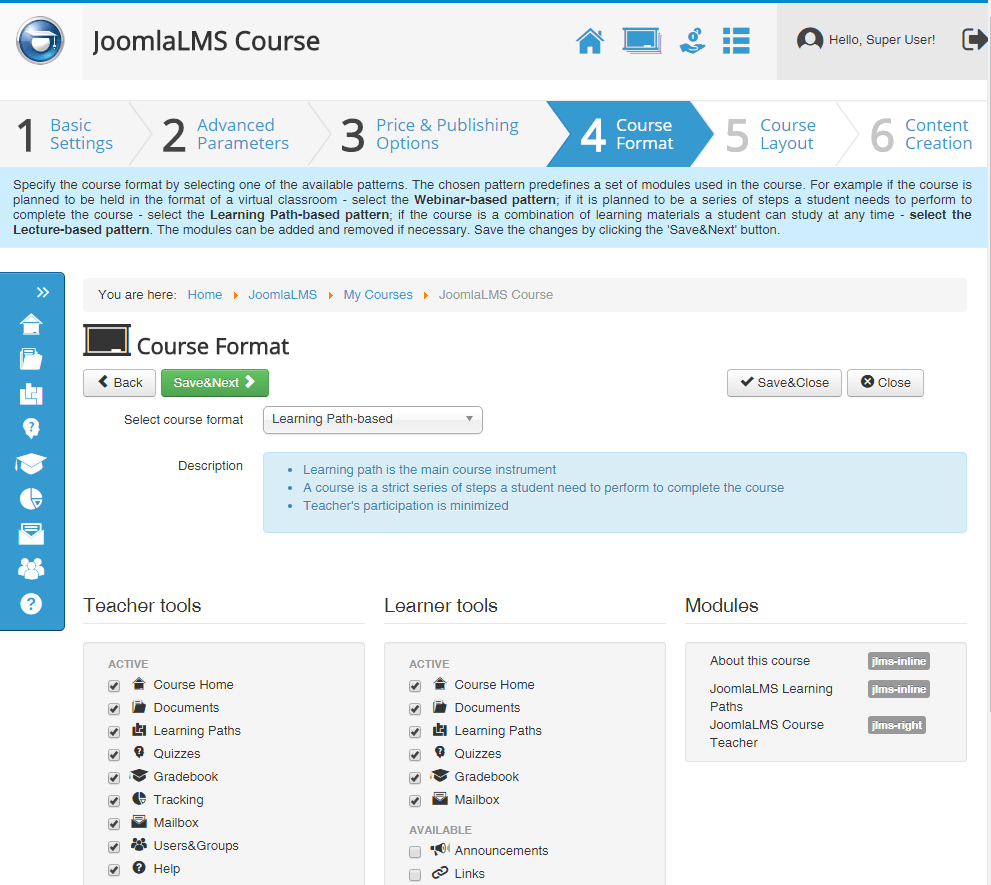The height and width of the screenshot is (885, 991).
Task: Open Documents in the blue sidebar
Action: pos(31,359)
